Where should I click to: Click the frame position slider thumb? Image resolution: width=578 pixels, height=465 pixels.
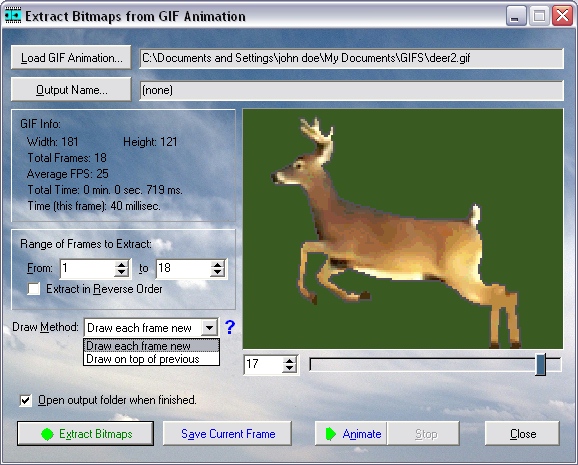540,364
